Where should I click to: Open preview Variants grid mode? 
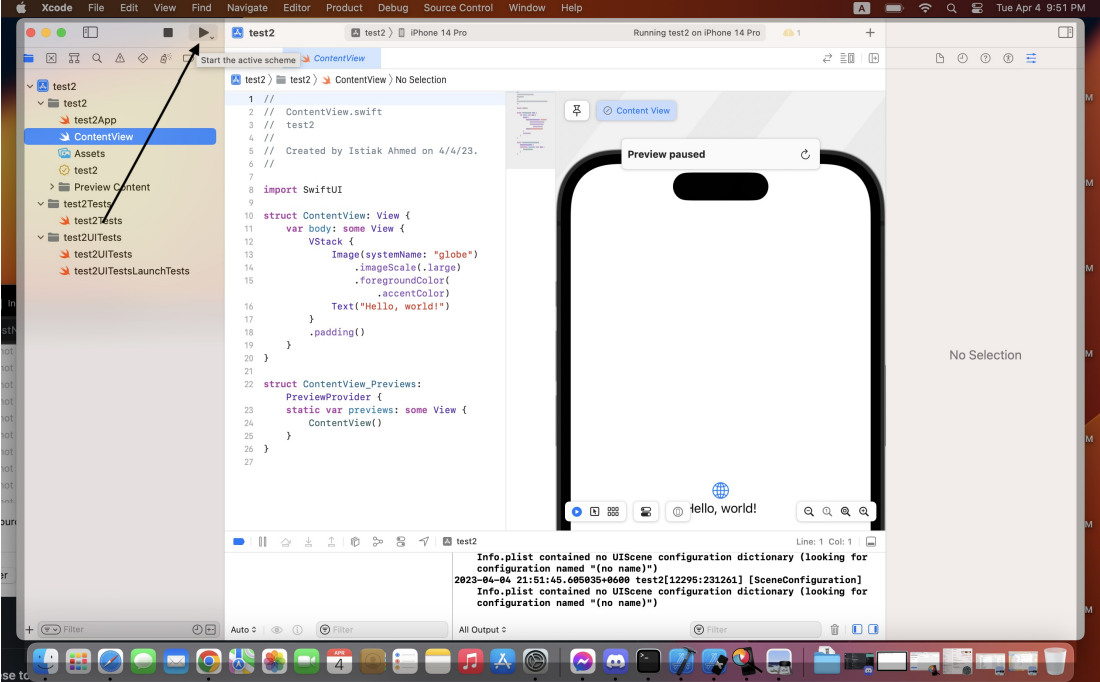click(x=613, y=512)
